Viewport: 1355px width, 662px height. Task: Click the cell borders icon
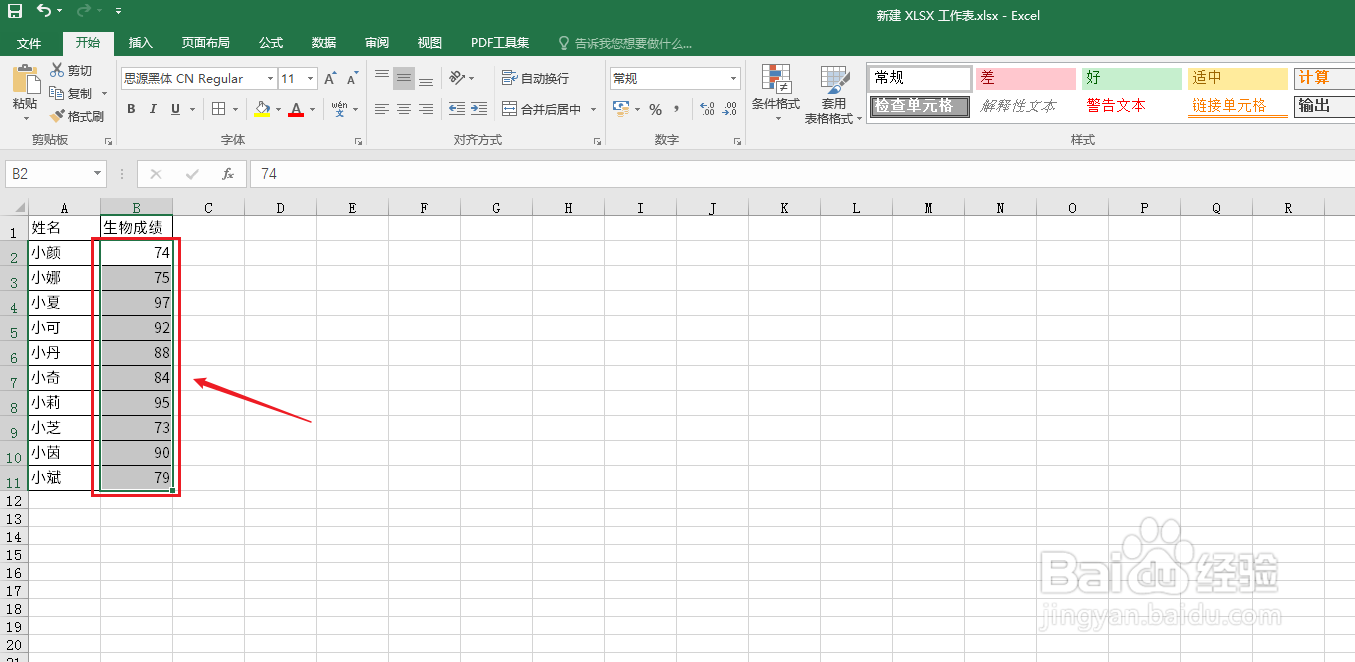[219, 109]
